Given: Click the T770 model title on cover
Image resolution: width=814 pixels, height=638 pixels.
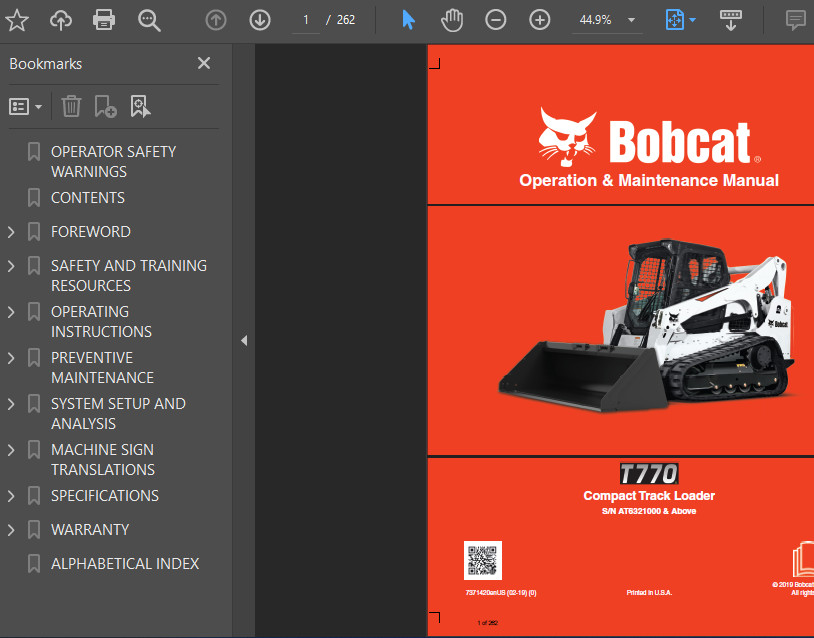Looking at the screenshot, I should pyautogui.click(x=649, y=473).
